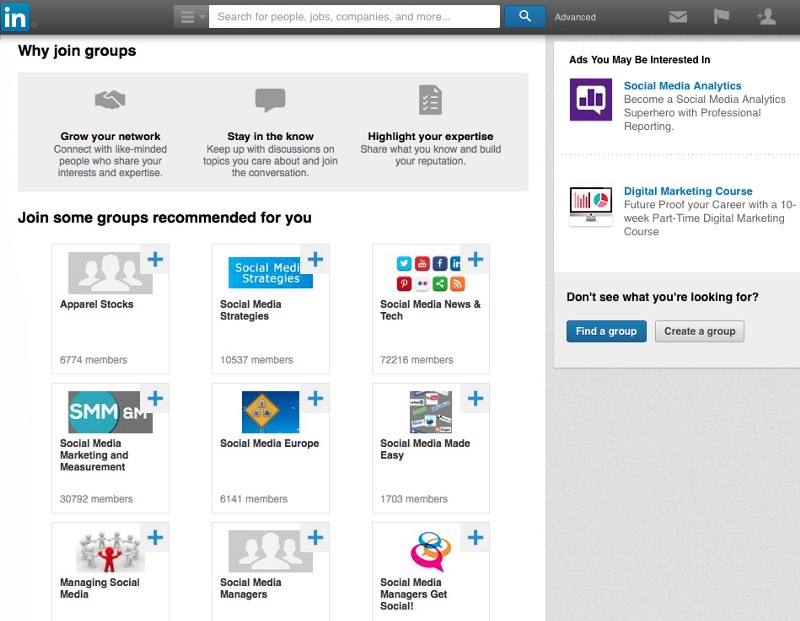Click the handshake Grow your network icon
Image resolution: width=800 pixels, height=621 pixels.
point(110,100)
